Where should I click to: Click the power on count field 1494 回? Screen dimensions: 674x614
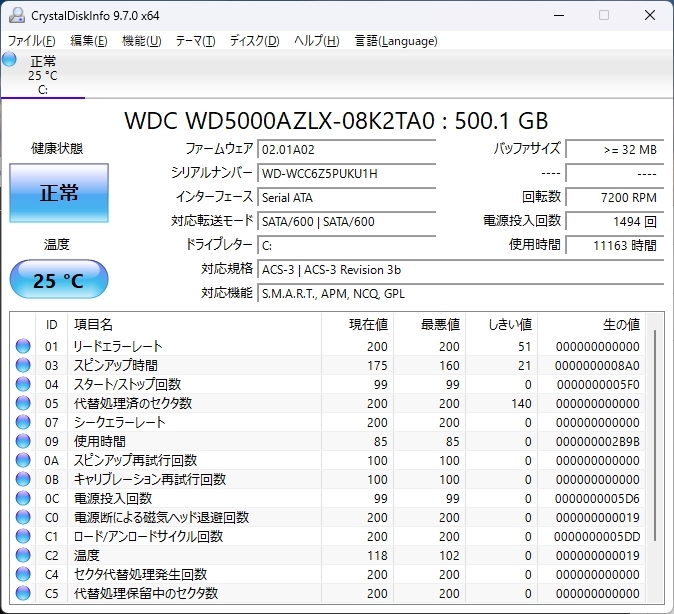tap(615, 221)
